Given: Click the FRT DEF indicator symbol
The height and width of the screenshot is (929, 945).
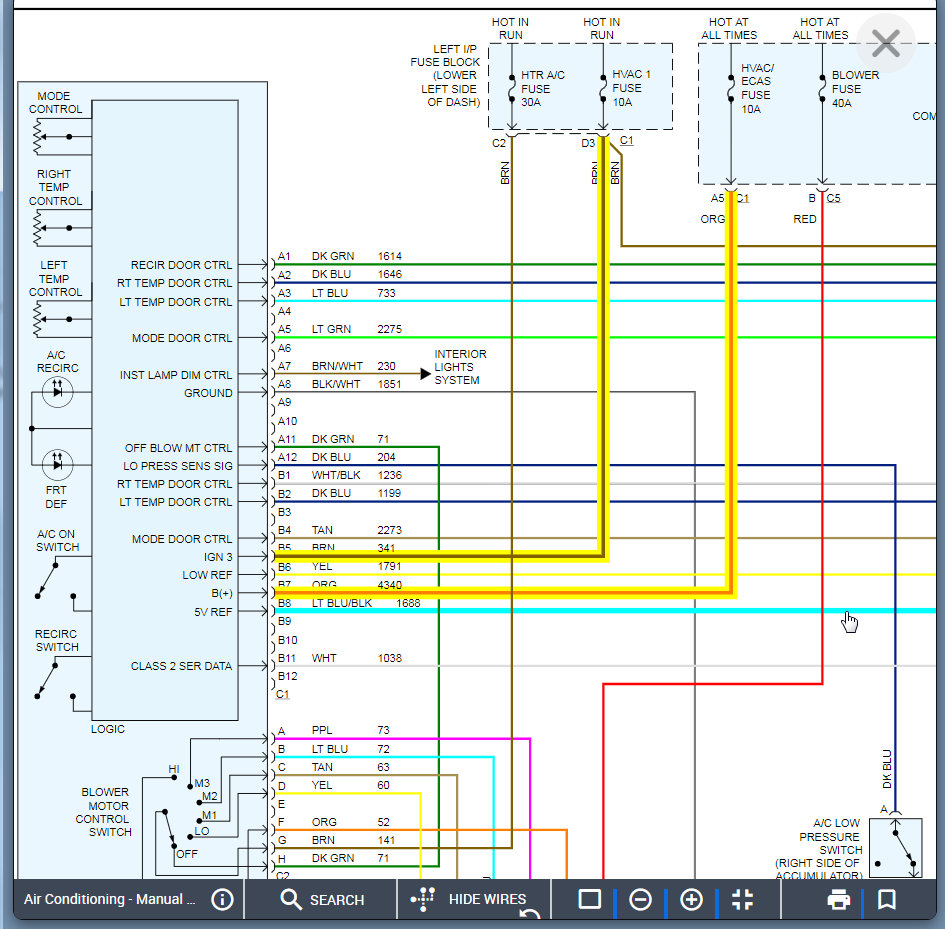Looking at the screenshot, I should pyautogui.click(x=57, y=464).
